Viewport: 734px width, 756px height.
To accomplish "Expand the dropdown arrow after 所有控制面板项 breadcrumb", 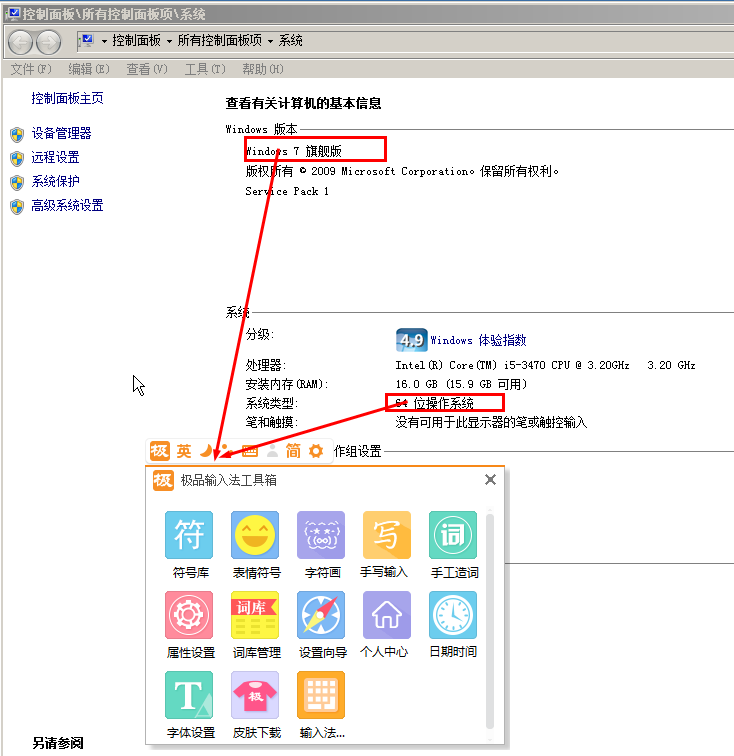I will click(x=271, y=41).
